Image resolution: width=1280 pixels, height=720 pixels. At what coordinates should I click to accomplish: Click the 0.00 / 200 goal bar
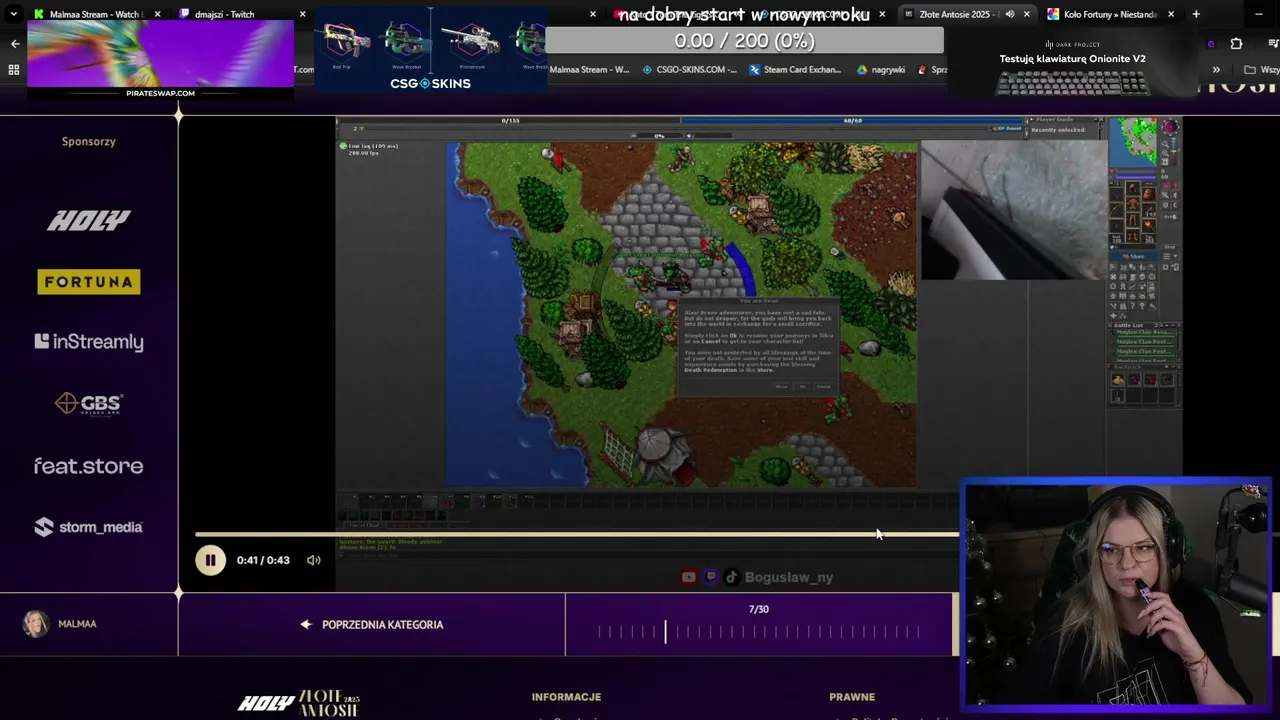pos(744,41)
